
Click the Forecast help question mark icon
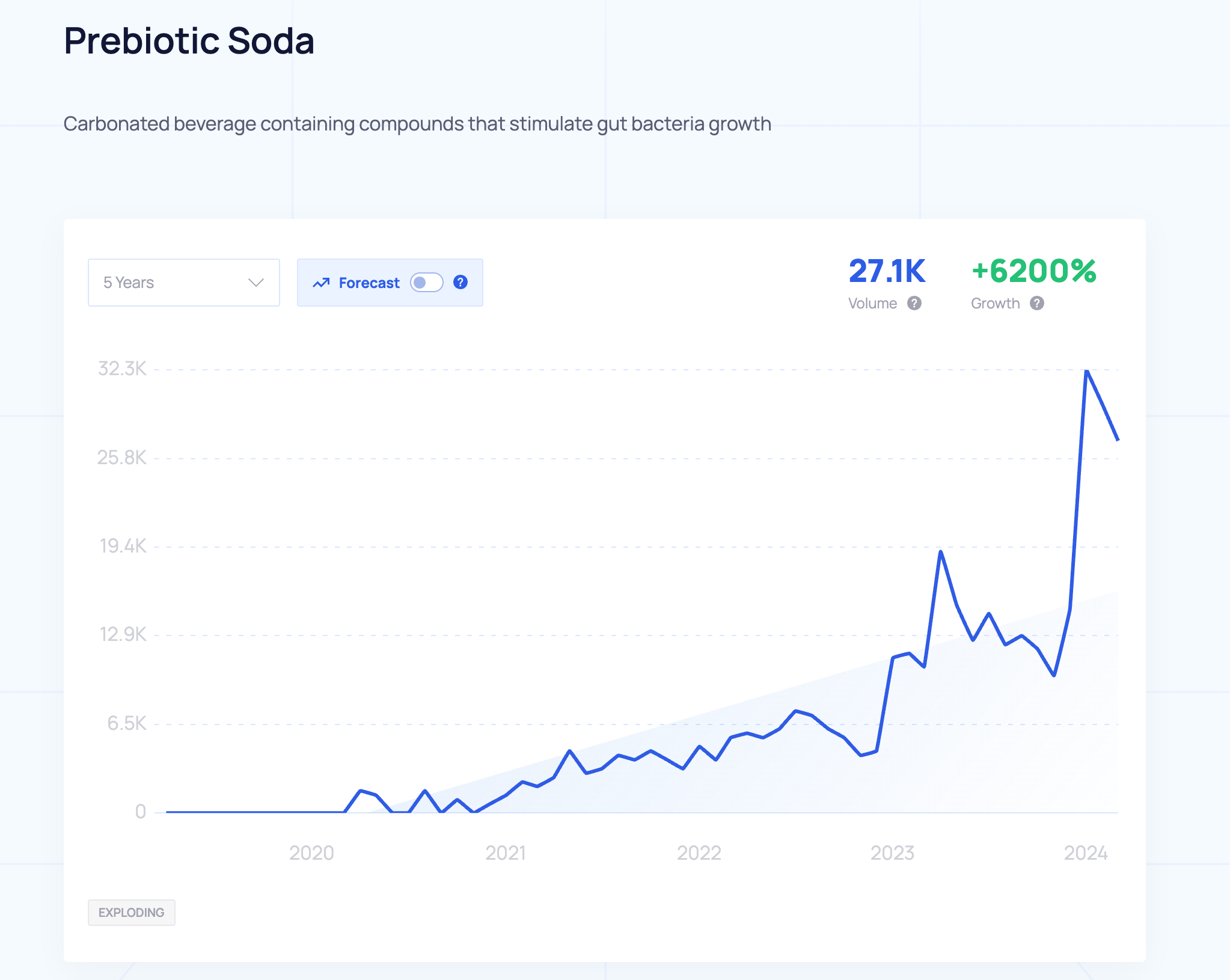point(460,282)
